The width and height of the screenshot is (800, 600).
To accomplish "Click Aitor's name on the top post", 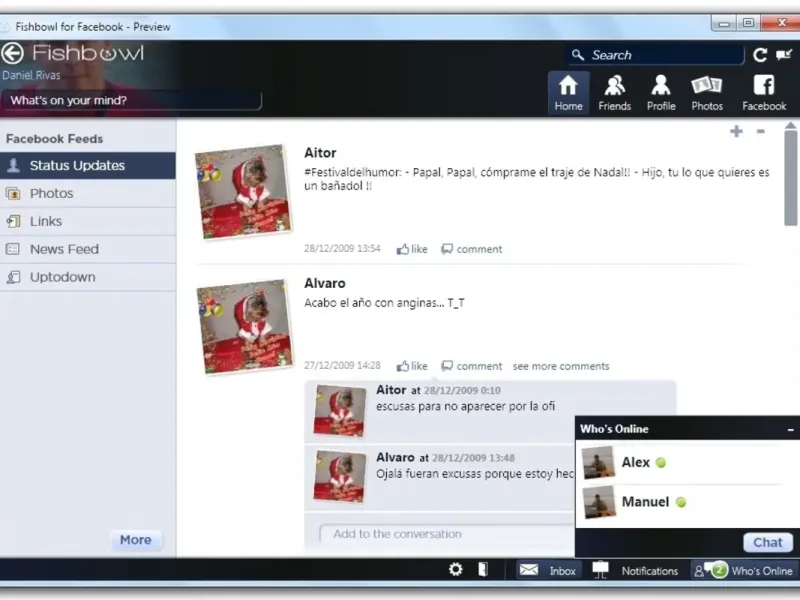I will point(320,153).
